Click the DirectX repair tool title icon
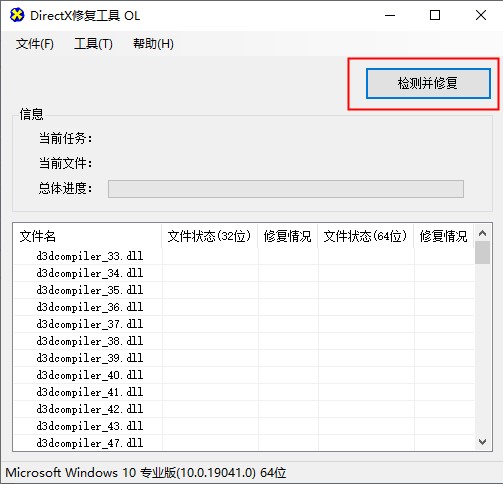 tap(17, 15)
